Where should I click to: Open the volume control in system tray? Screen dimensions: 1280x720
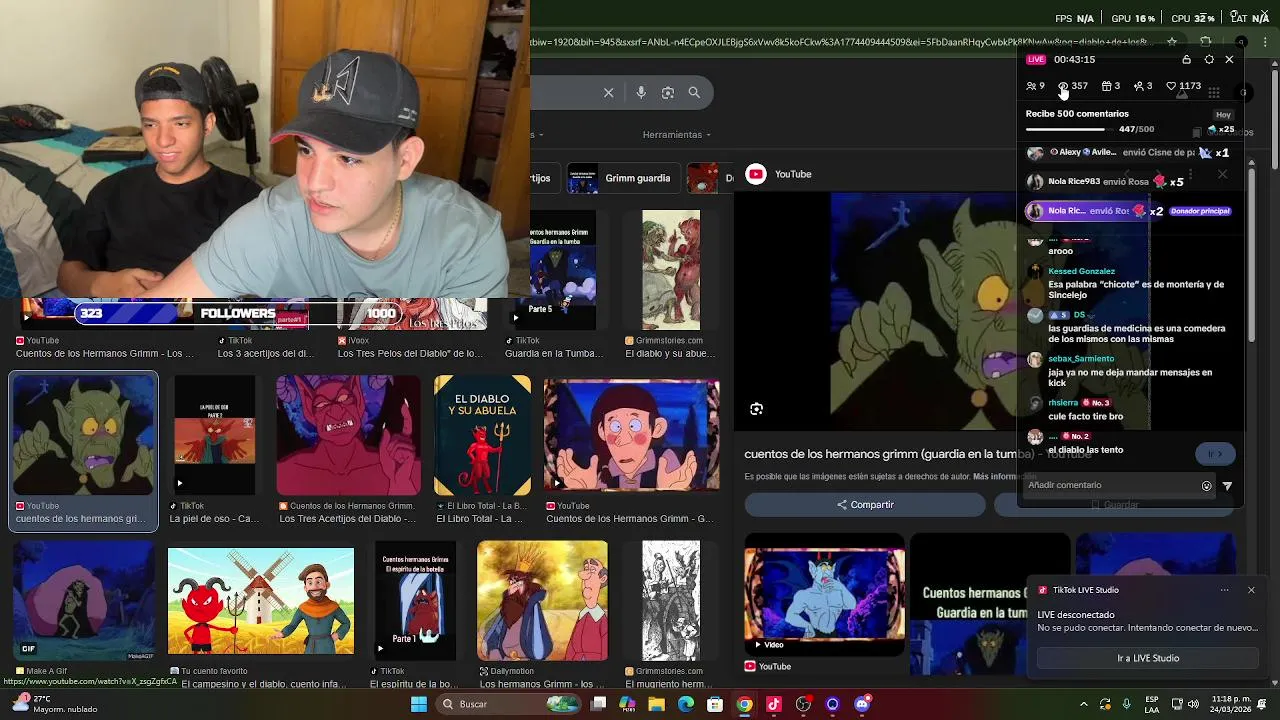tap(1194, 704)
